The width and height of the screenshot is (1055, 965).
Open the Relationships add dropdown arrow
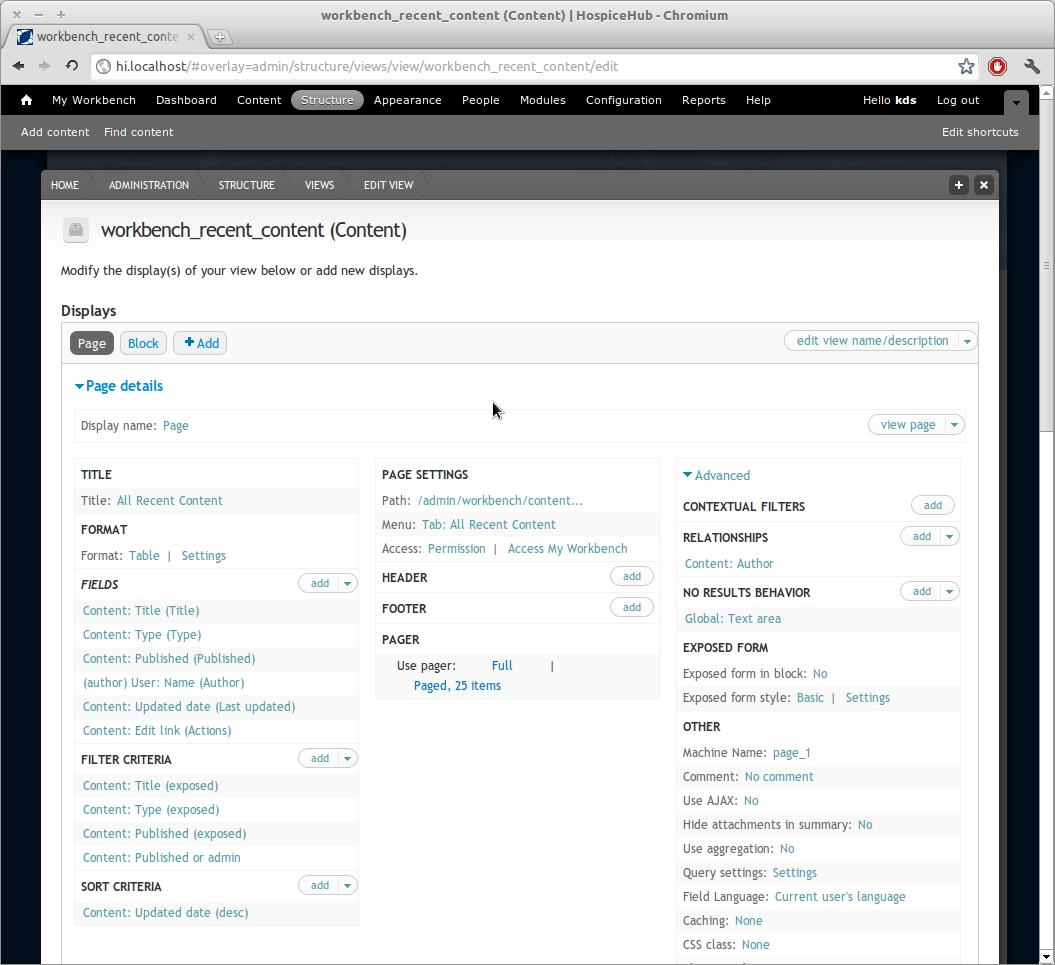[949, 536]
